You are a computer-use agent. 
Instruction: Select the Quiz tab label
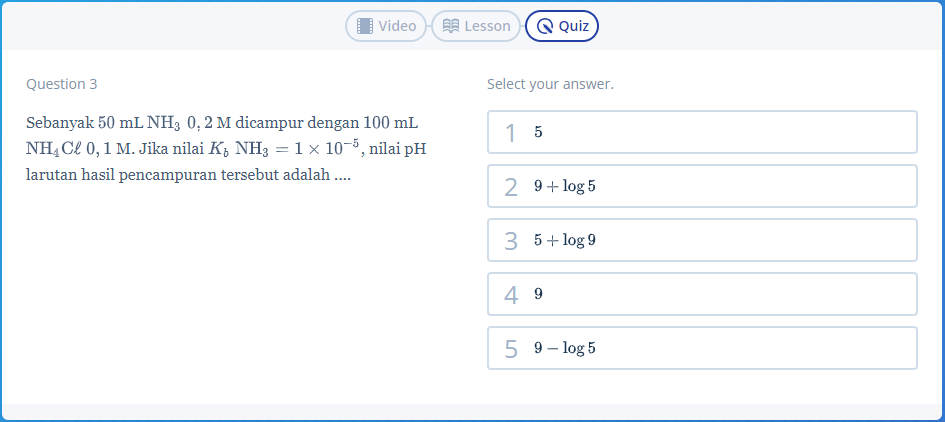point(573,26)
